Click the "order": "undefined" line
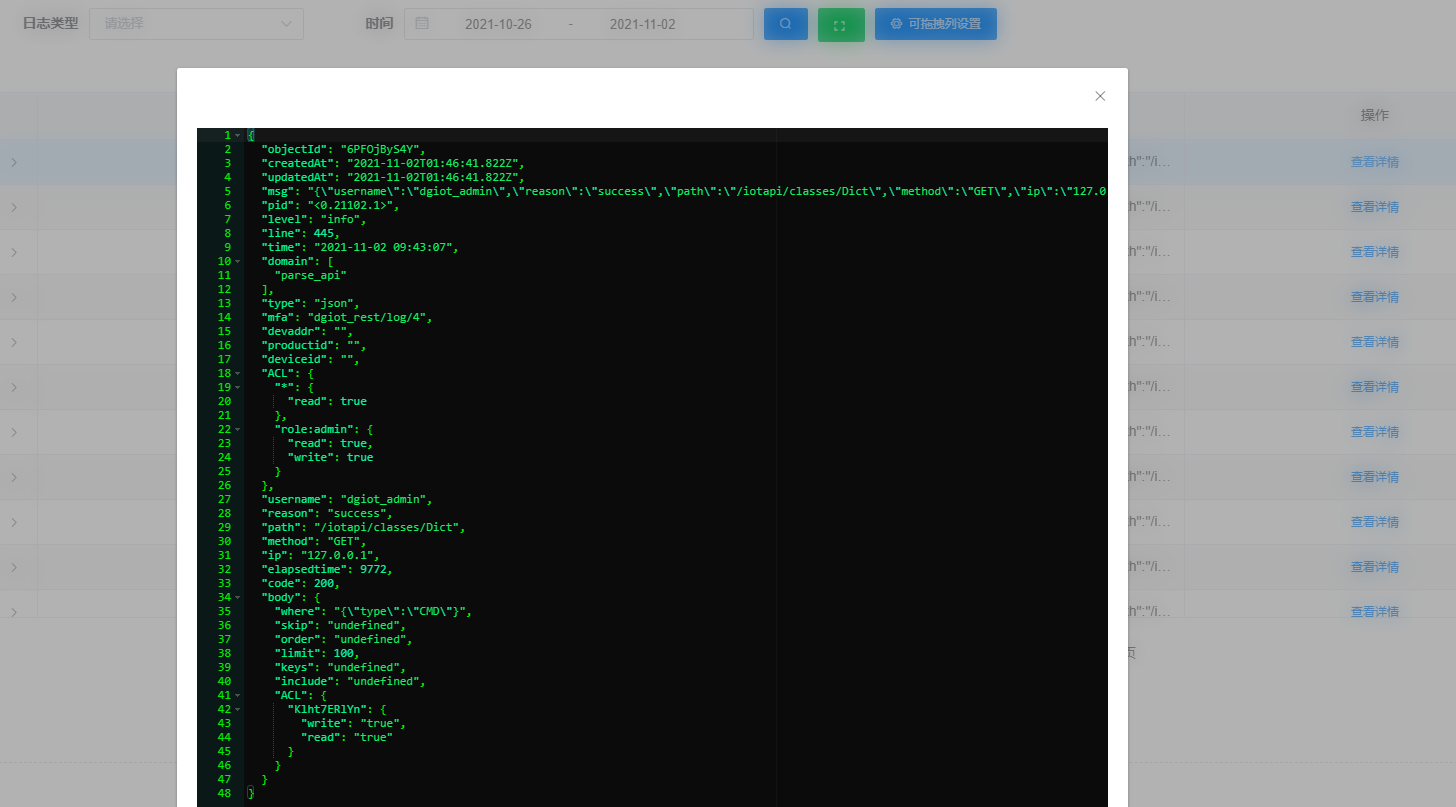The image size is (1456, 807). click(343, 639)
